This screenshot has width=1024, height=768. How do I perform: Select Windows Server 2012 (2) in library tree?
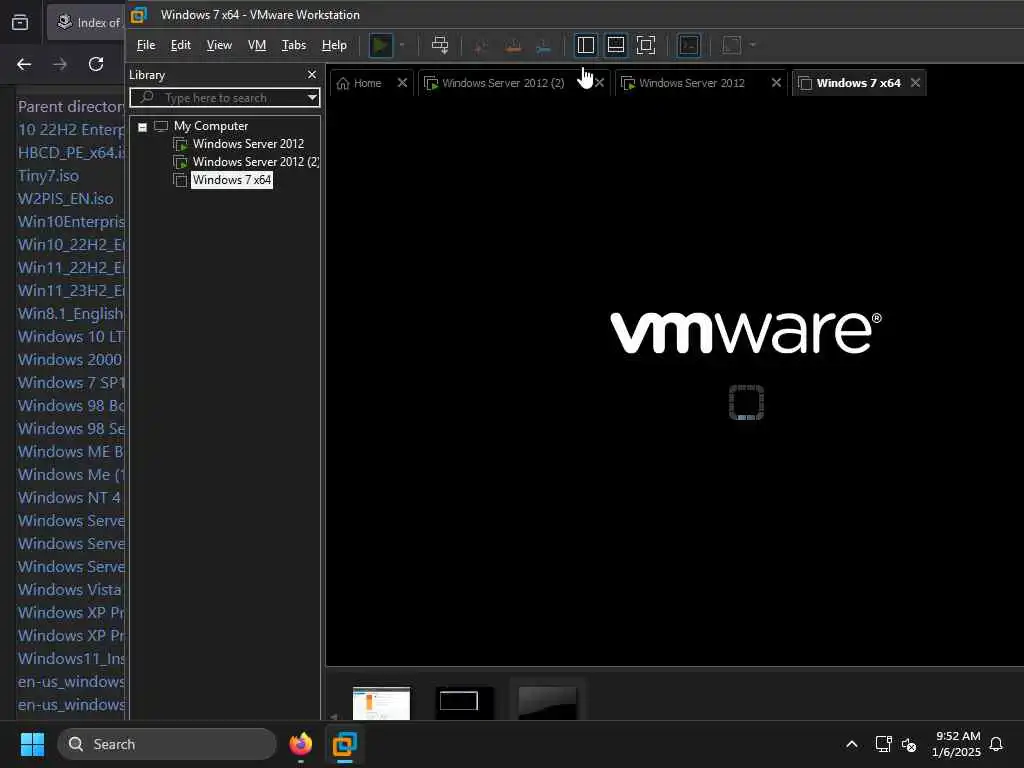tap(255, 161)
